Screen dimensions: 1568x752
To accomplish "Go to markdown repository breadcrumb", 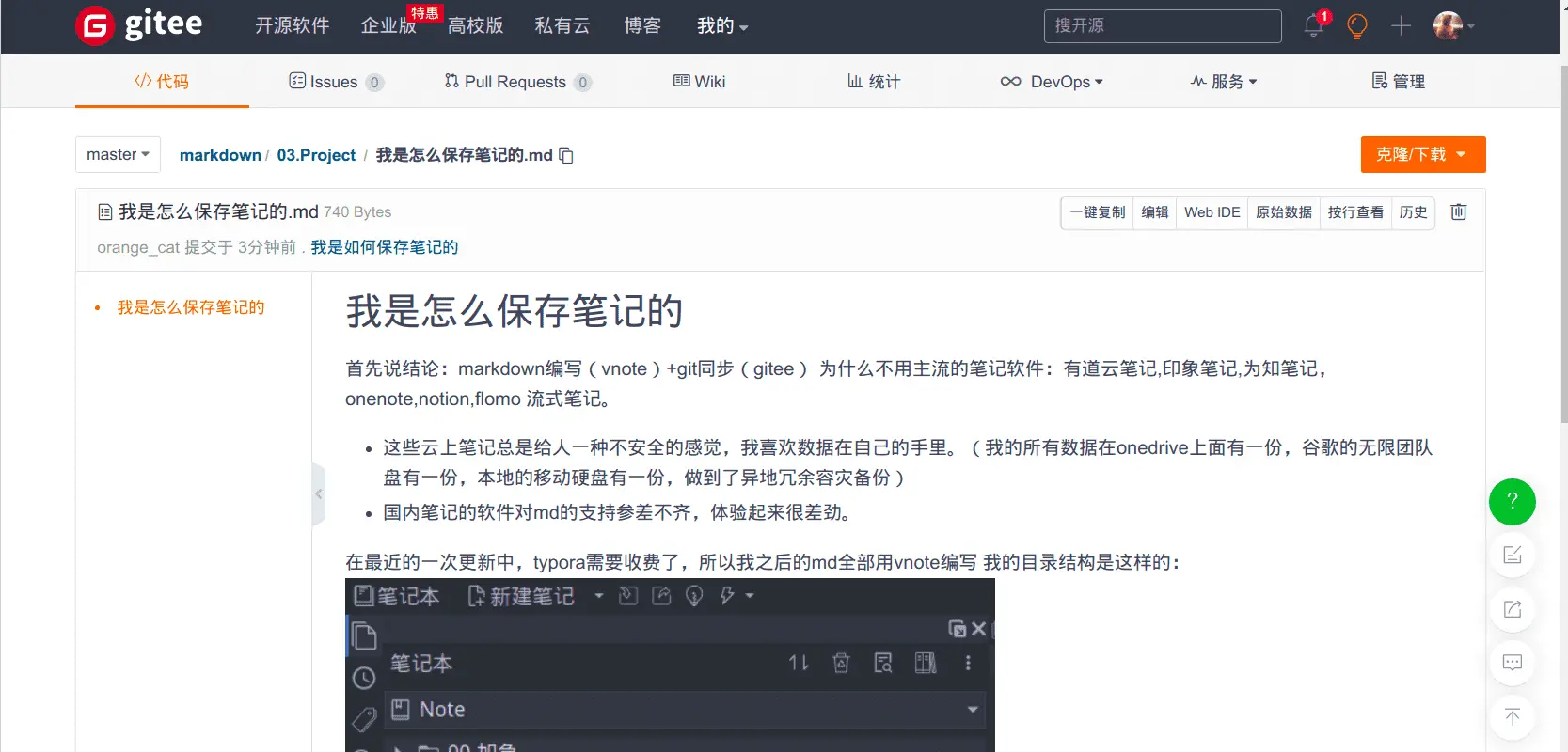I will (x=220, y=155).
